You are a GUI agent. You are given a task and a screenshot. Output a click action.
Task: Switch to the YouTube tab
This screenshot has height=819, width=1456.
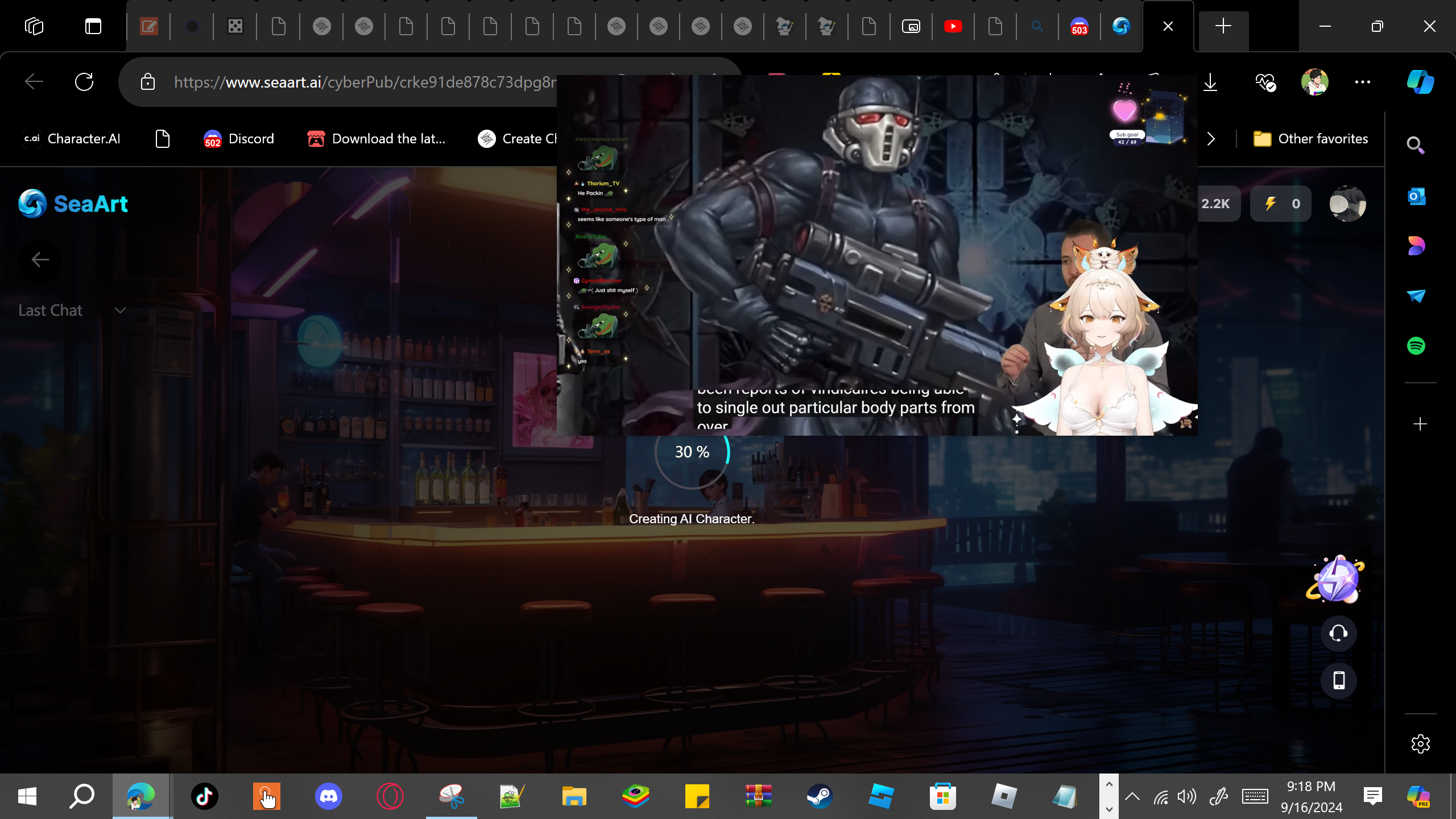tap(953, 26)
